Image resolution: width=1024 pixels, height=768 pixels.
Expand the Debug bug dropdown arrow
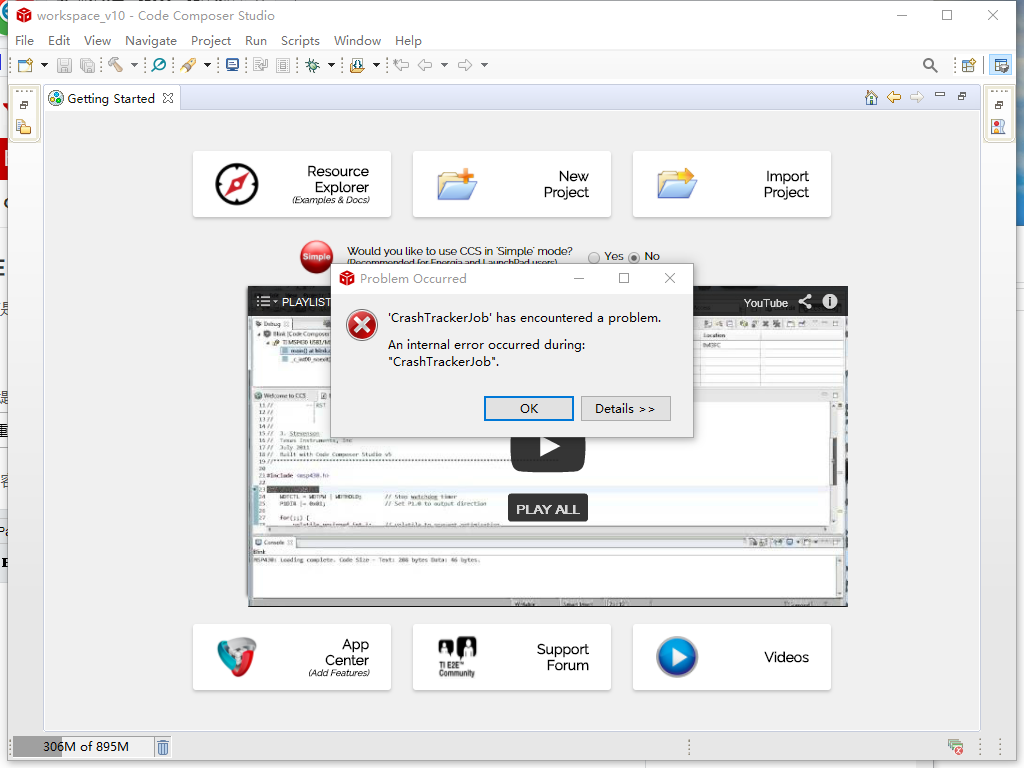pos(331,65)
